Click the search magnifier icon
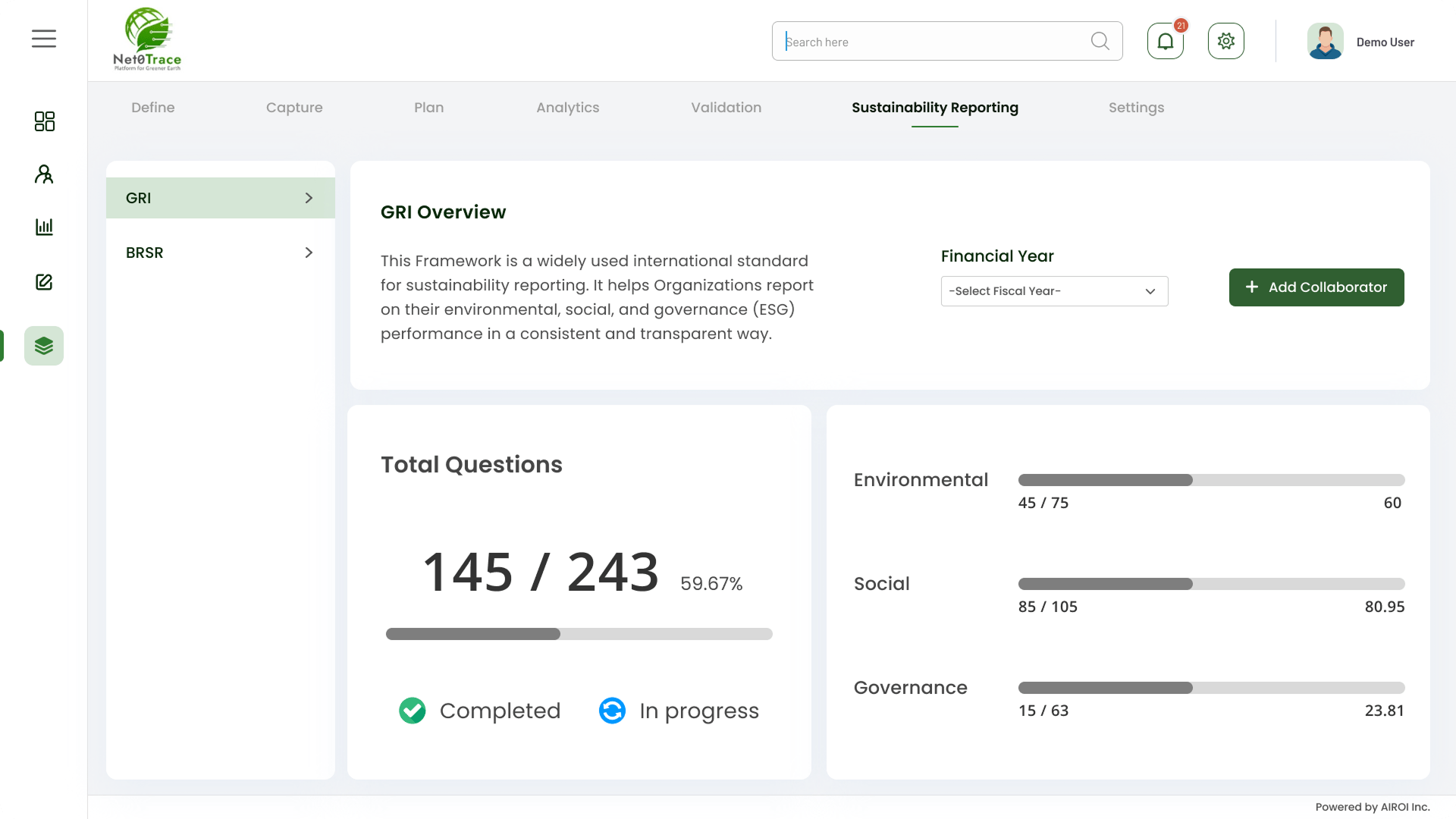Screen dimensions: 1456x819 (x=1100, y=41)
